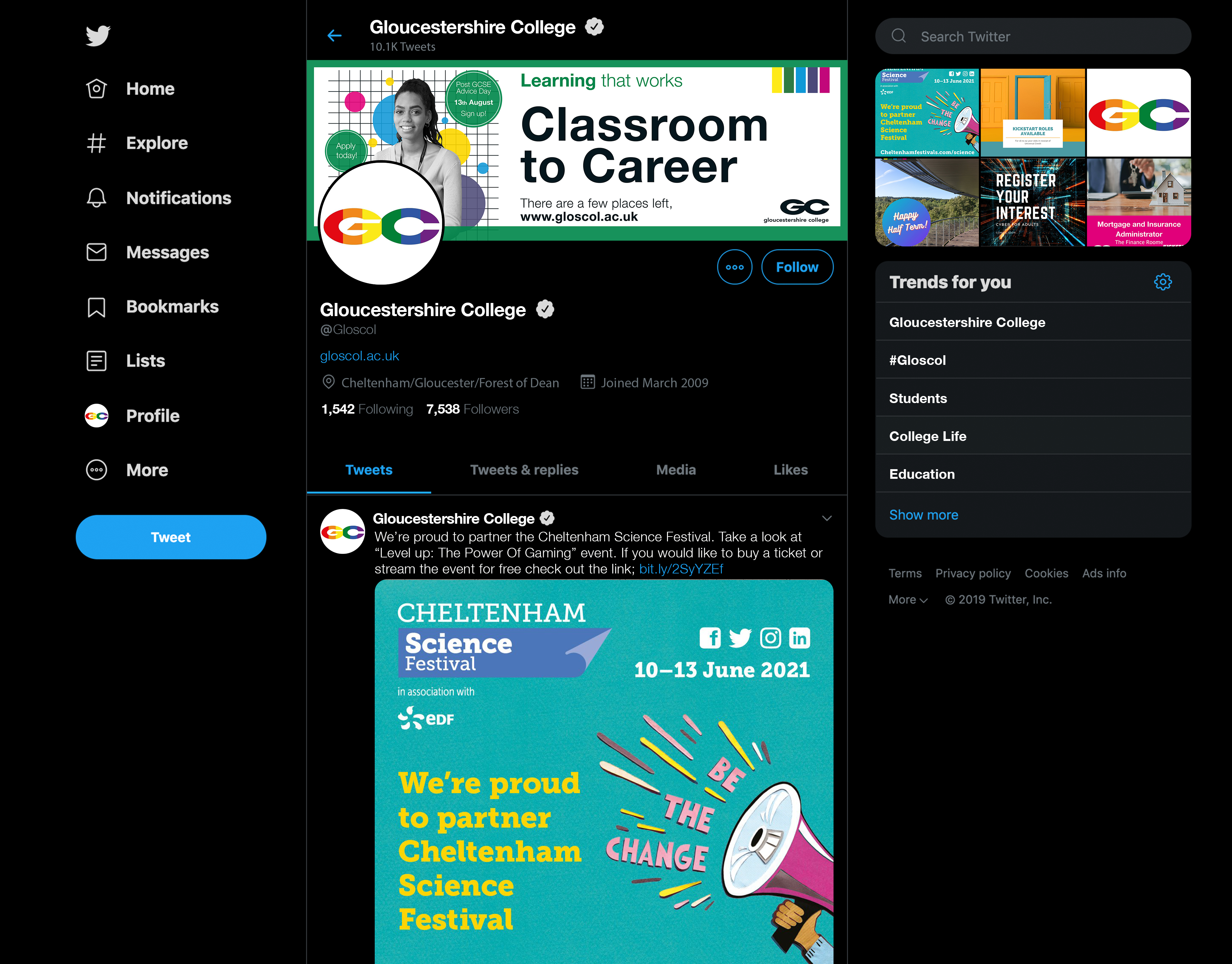
Task: Follow Gloucestershire College
Action: coord(797,267)
